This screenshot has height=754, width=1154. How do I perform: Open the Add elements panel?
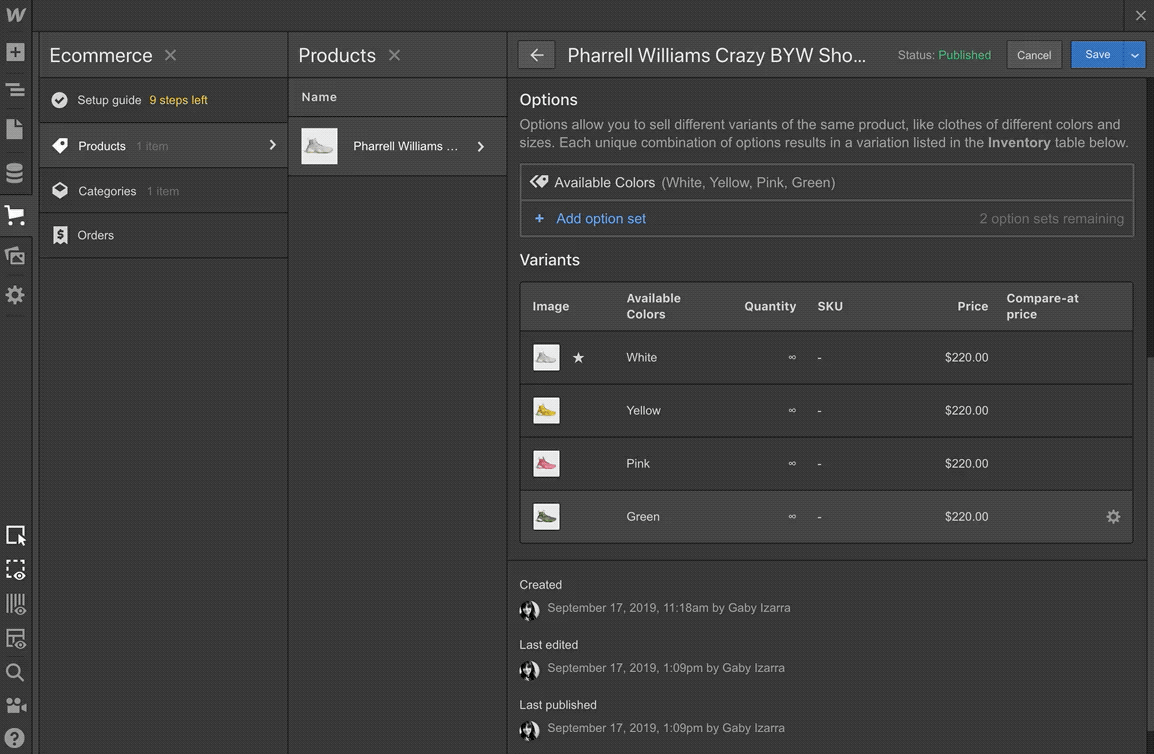[x=15, y=52]
